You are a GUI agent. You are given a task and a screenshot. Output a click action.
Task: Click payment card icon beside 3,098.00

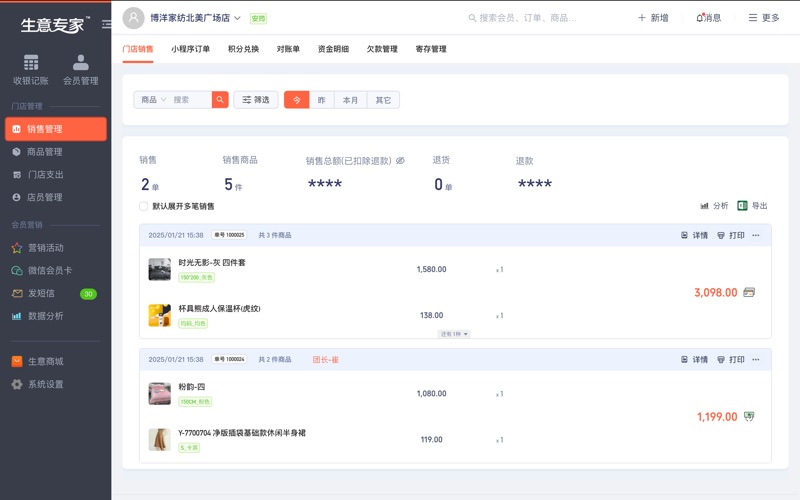coord(749,292)
